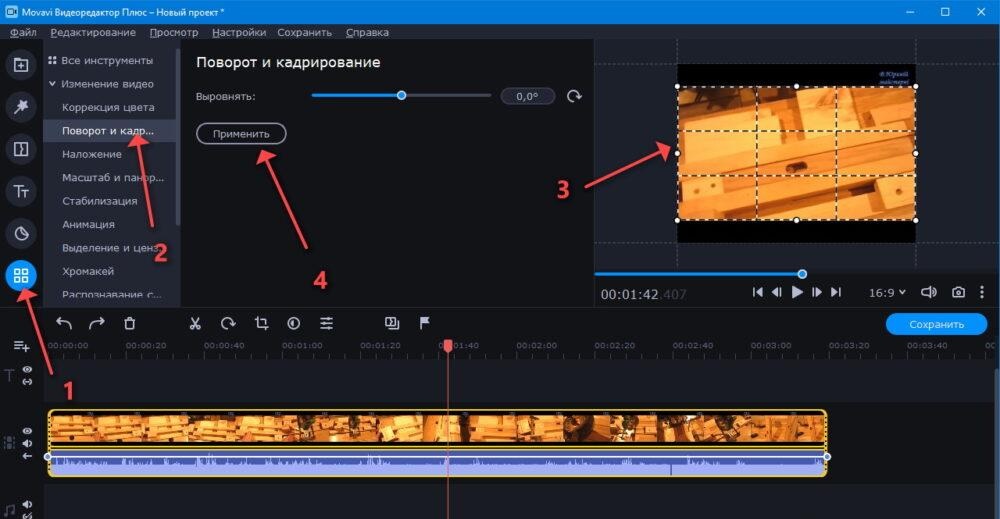1000x519 pixels.
Task: Select Хромакей tool
Action: (88, 271)
